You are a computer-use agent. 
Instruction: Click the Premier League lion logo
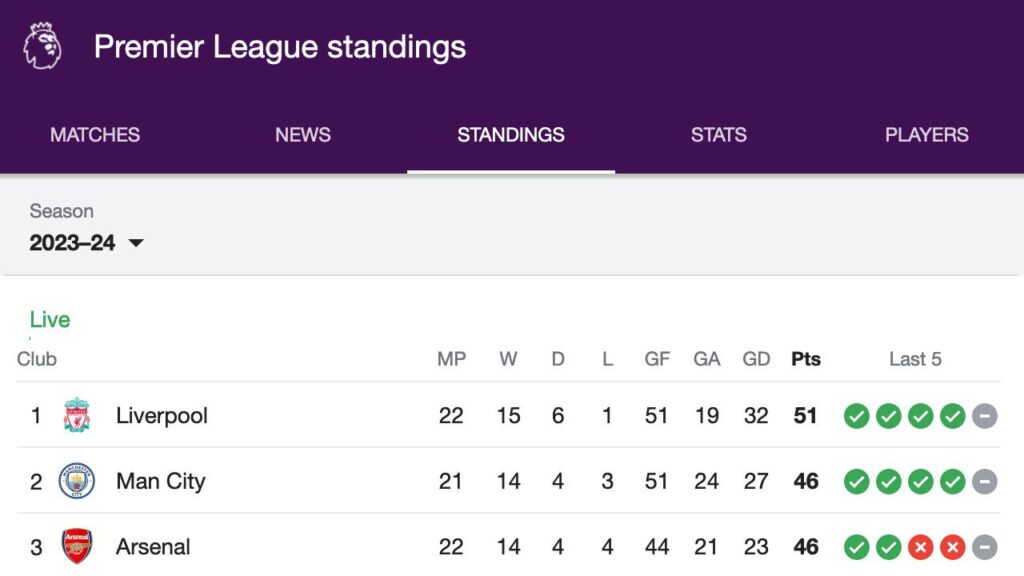coord(42,46)
